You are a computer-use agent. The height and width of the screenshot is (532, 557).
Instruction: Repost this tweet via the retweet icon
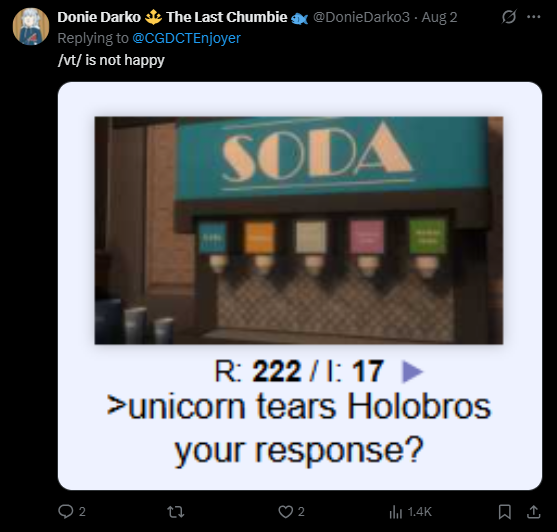click(175, 512)
